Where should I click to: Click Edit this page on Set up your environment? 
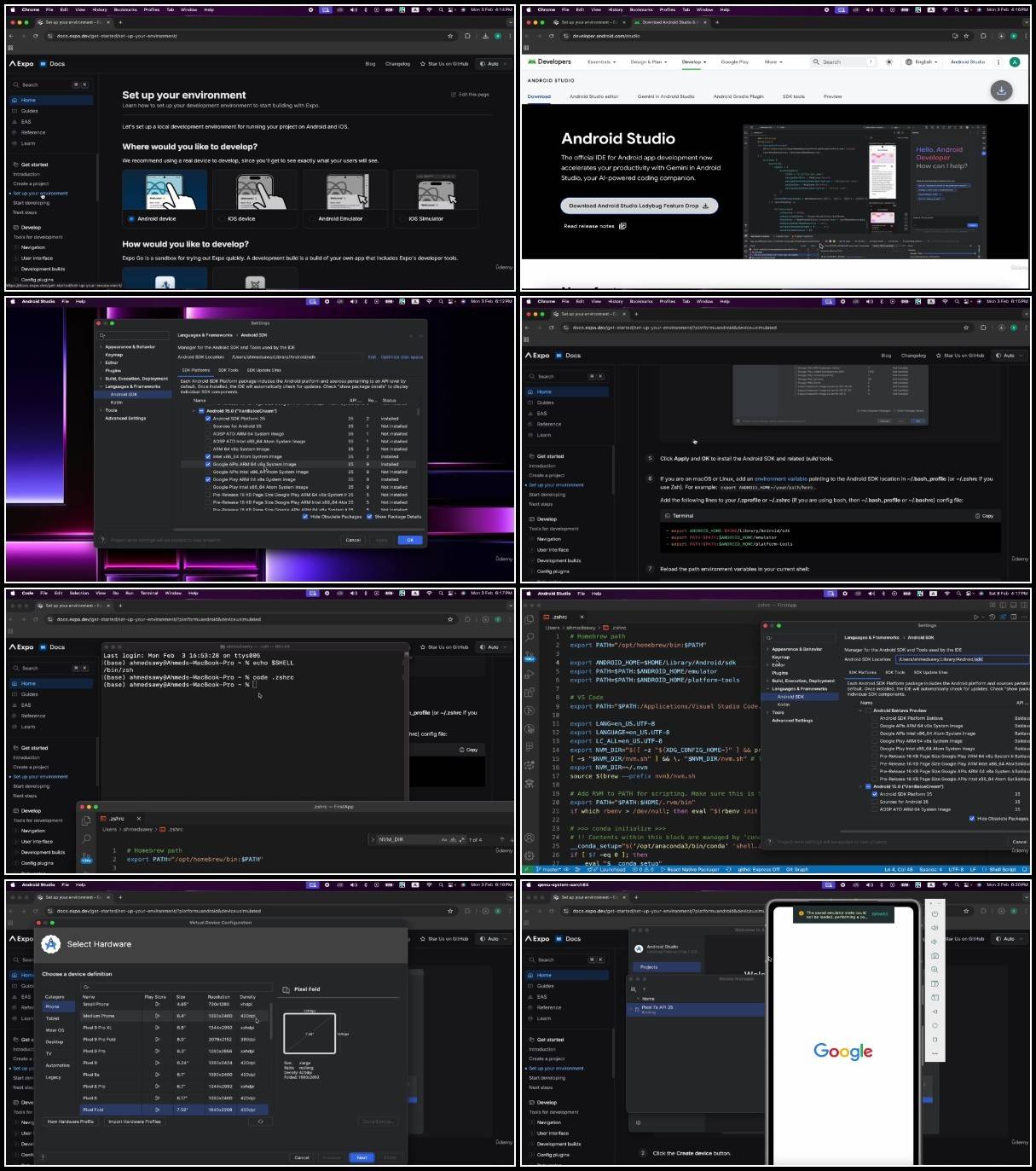[470, 95]
